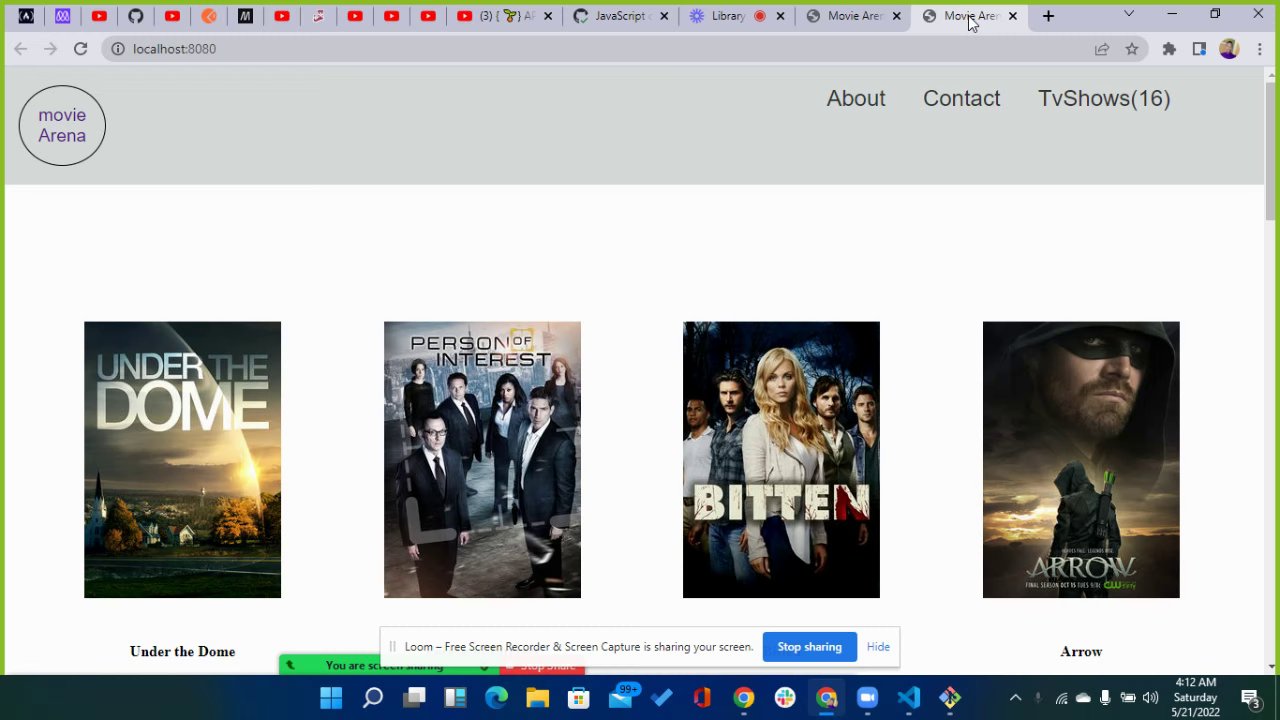
Task: Click the 'Under the Dome' title
Action: (182, 651)
